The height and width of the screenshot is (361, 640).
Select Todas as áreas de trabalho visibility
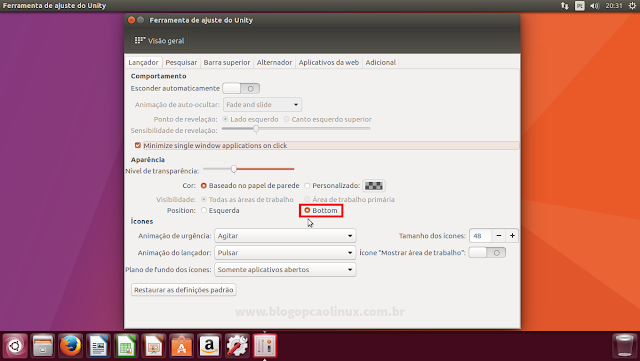(x=204, y=199)
